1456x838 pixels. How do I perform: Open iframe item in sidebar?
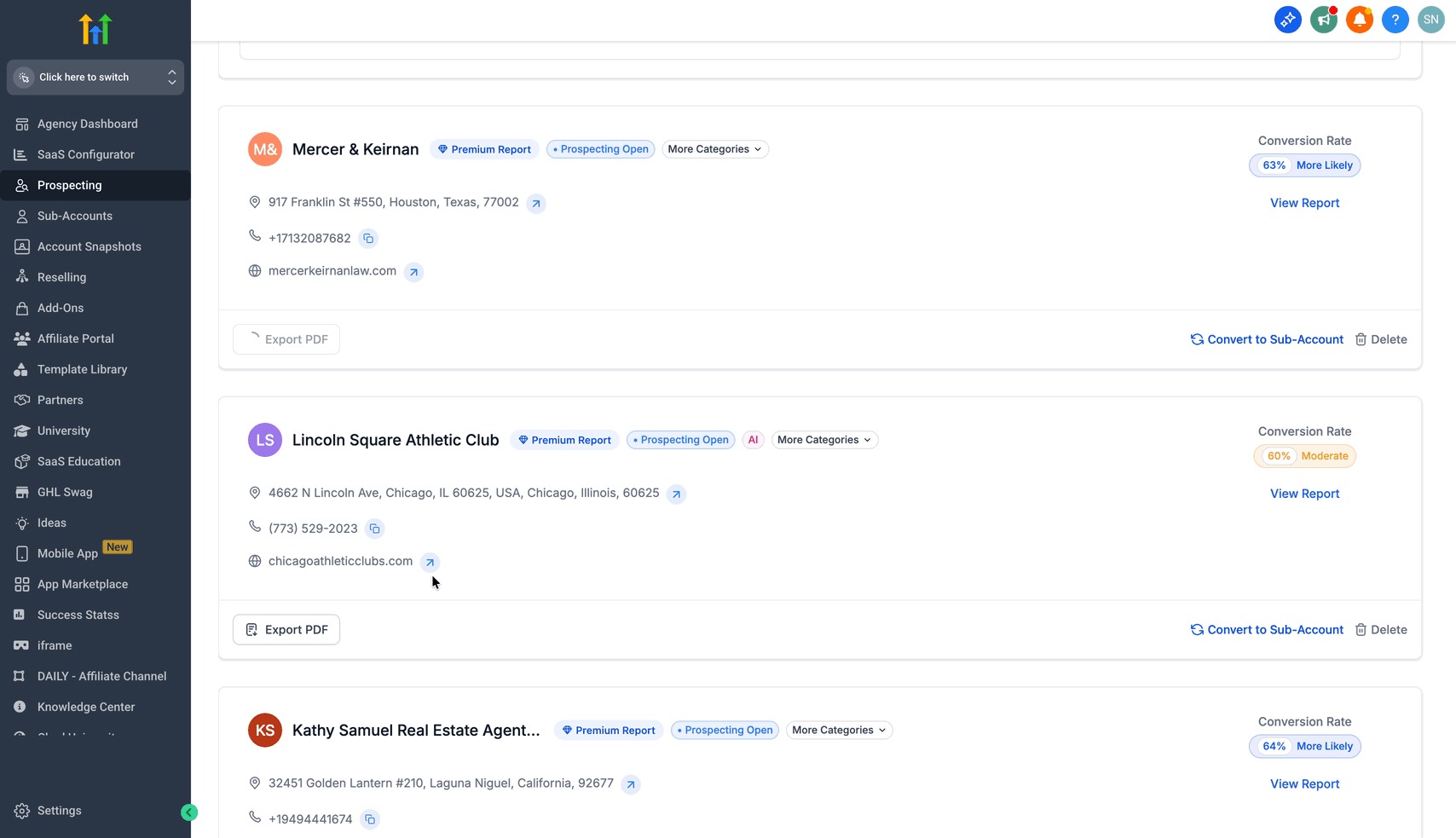[95, 645]
